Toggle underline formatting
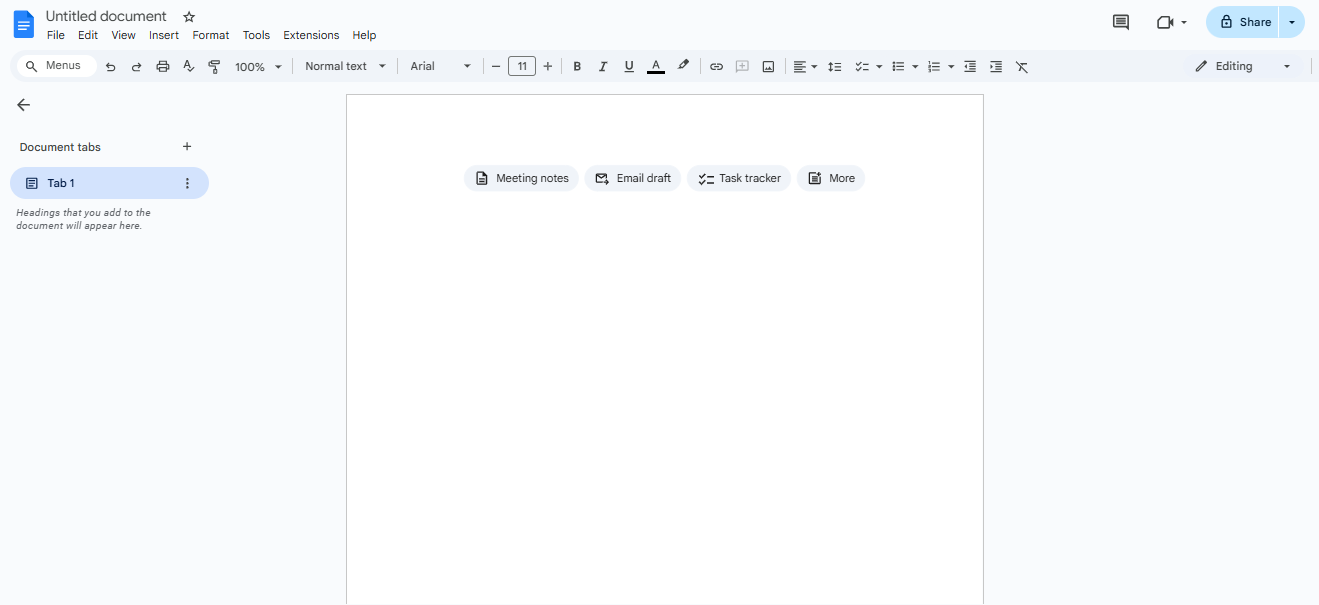This screenshot has height=605, width=1319. pos(629,67)
